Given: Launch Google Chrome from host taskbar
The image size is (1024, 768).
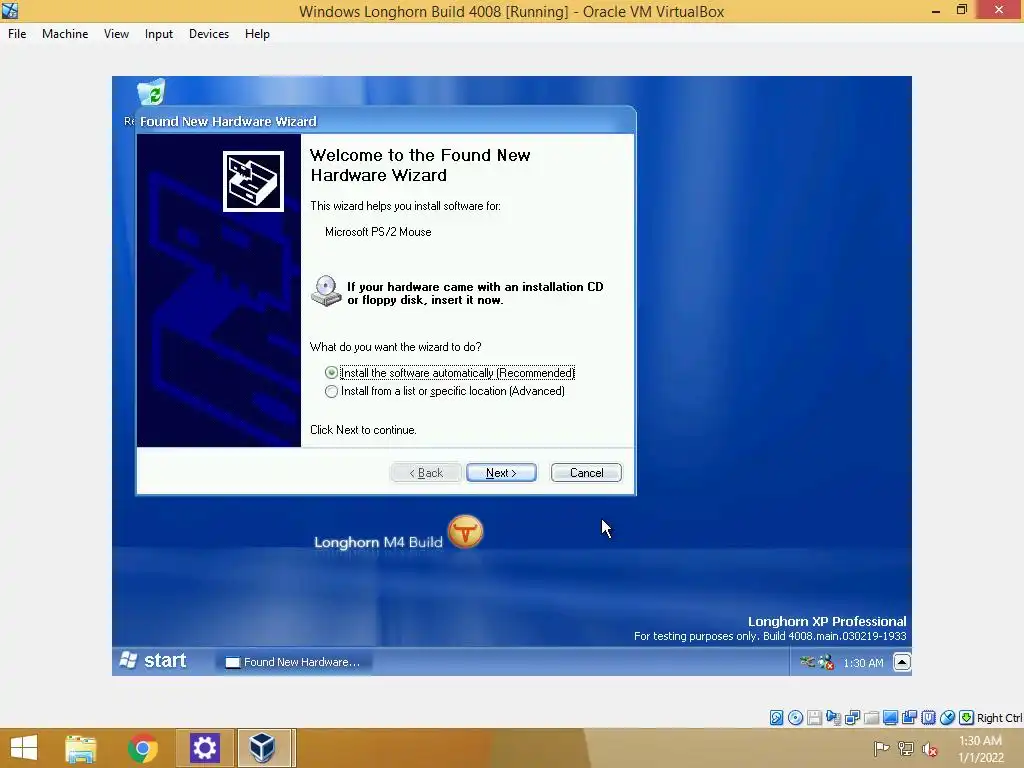Looking at the screenshot, I should 142,748.
